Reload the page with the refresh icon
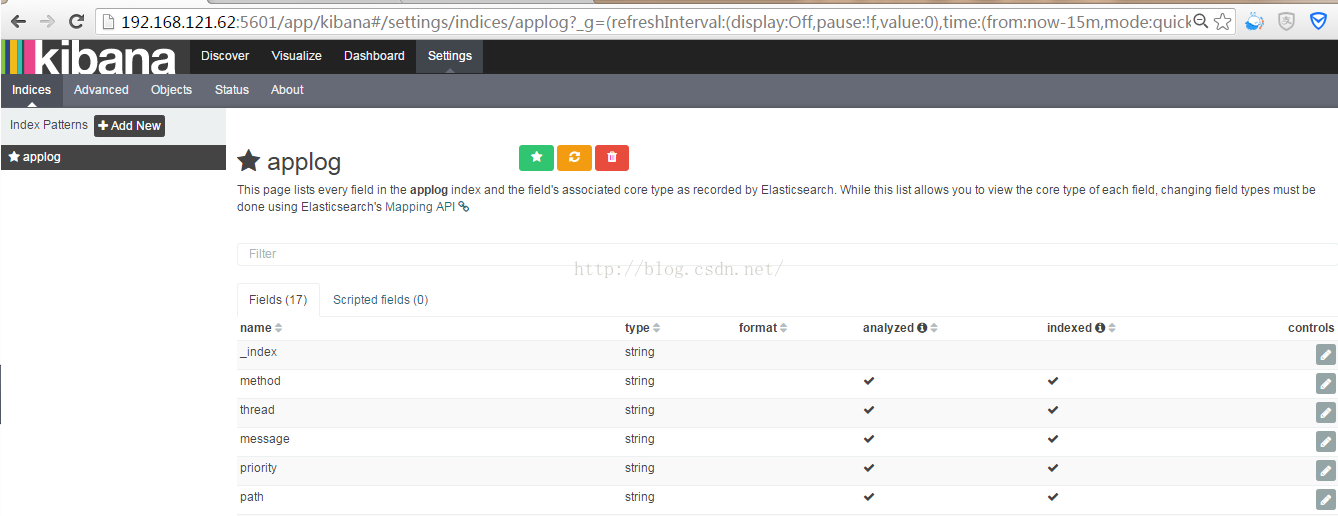The width and height of the screenshot is (1338, 516). pyautogui.click(x=76, y=20)
